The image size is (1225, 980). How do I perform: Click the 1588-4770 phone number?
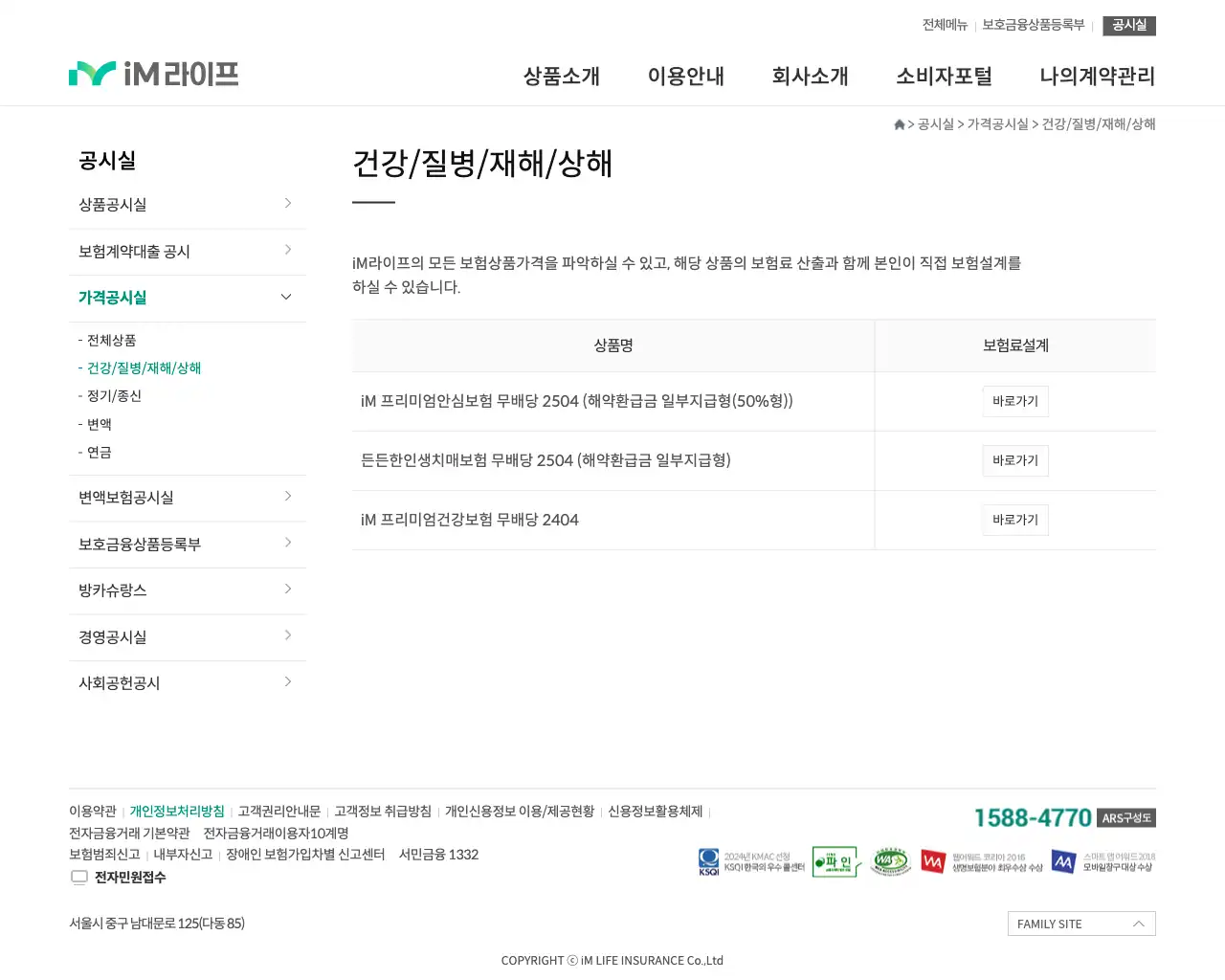point(1033,818)
